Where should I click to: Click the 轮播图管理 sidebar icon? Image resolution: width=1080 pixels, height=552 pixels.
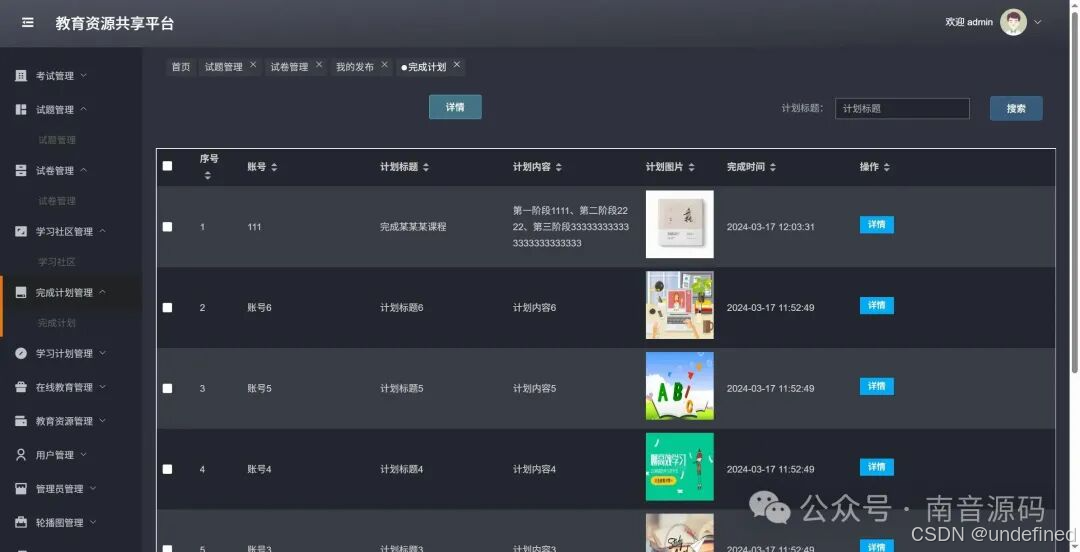point(21,522)
